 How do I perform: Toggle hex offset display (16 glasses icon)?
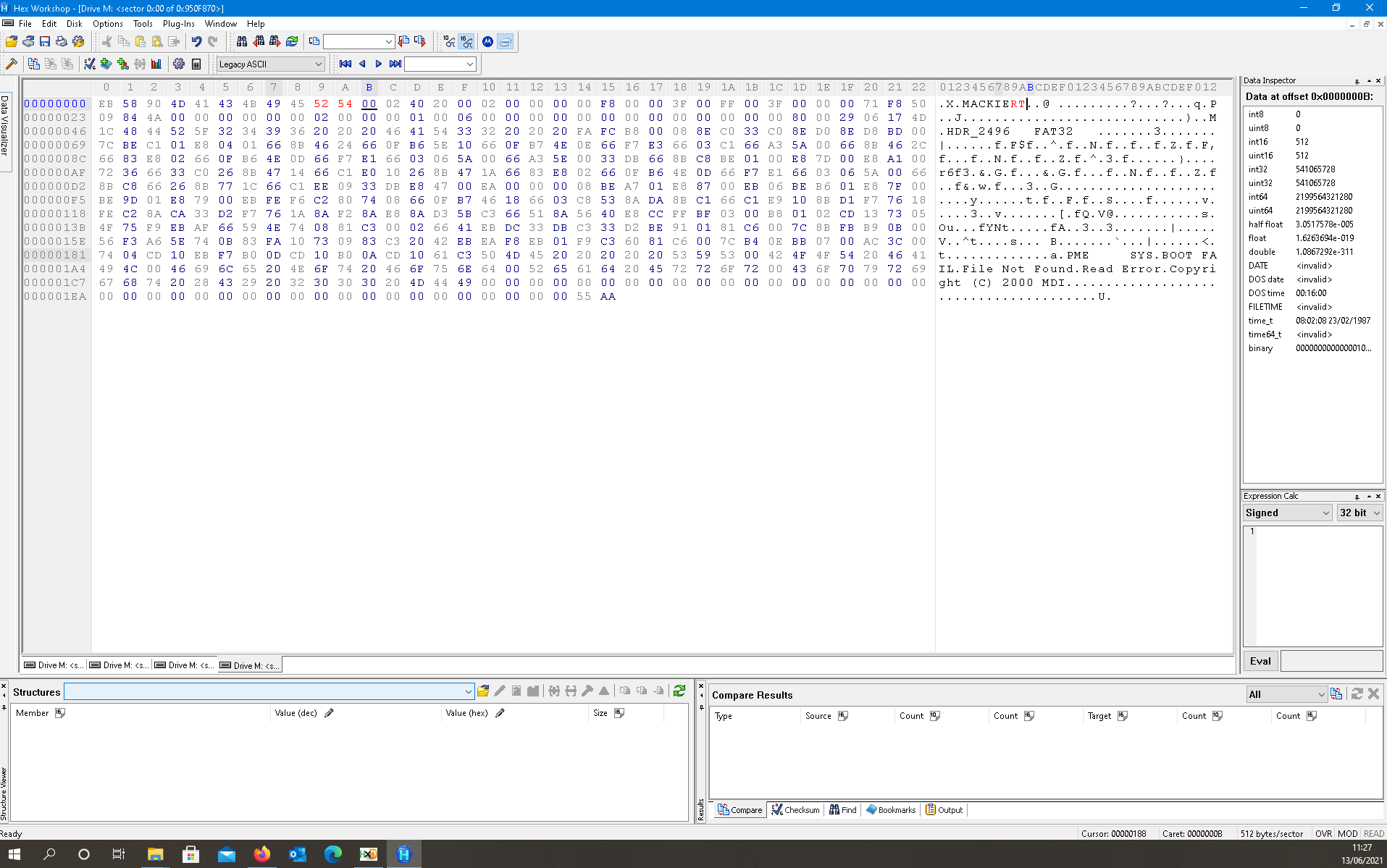click(x=466, y=42)
